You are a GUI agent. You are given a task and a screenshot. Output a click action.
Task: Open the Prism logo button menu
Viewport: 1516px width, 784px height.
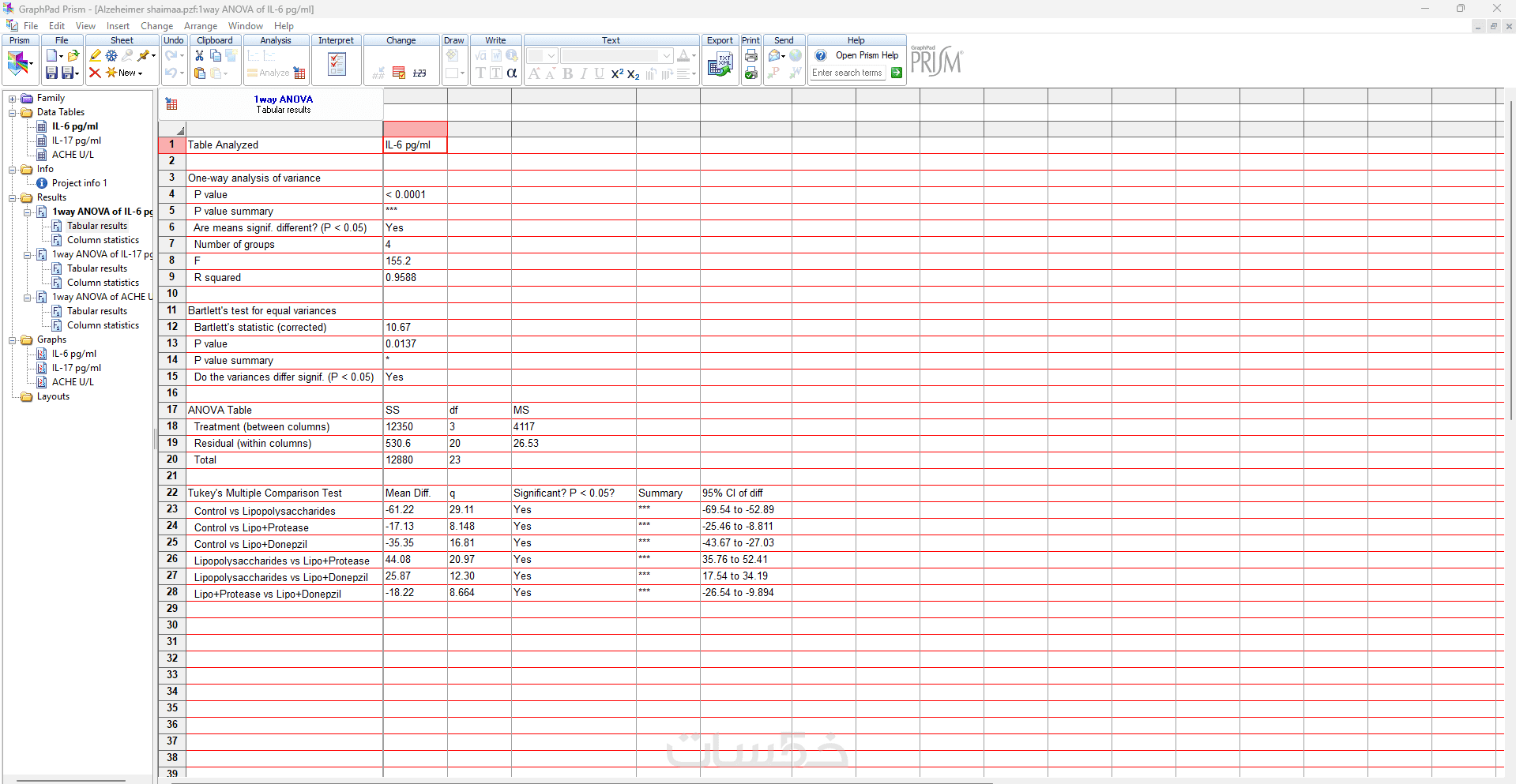pyautogui.click(x=20, y=64)
